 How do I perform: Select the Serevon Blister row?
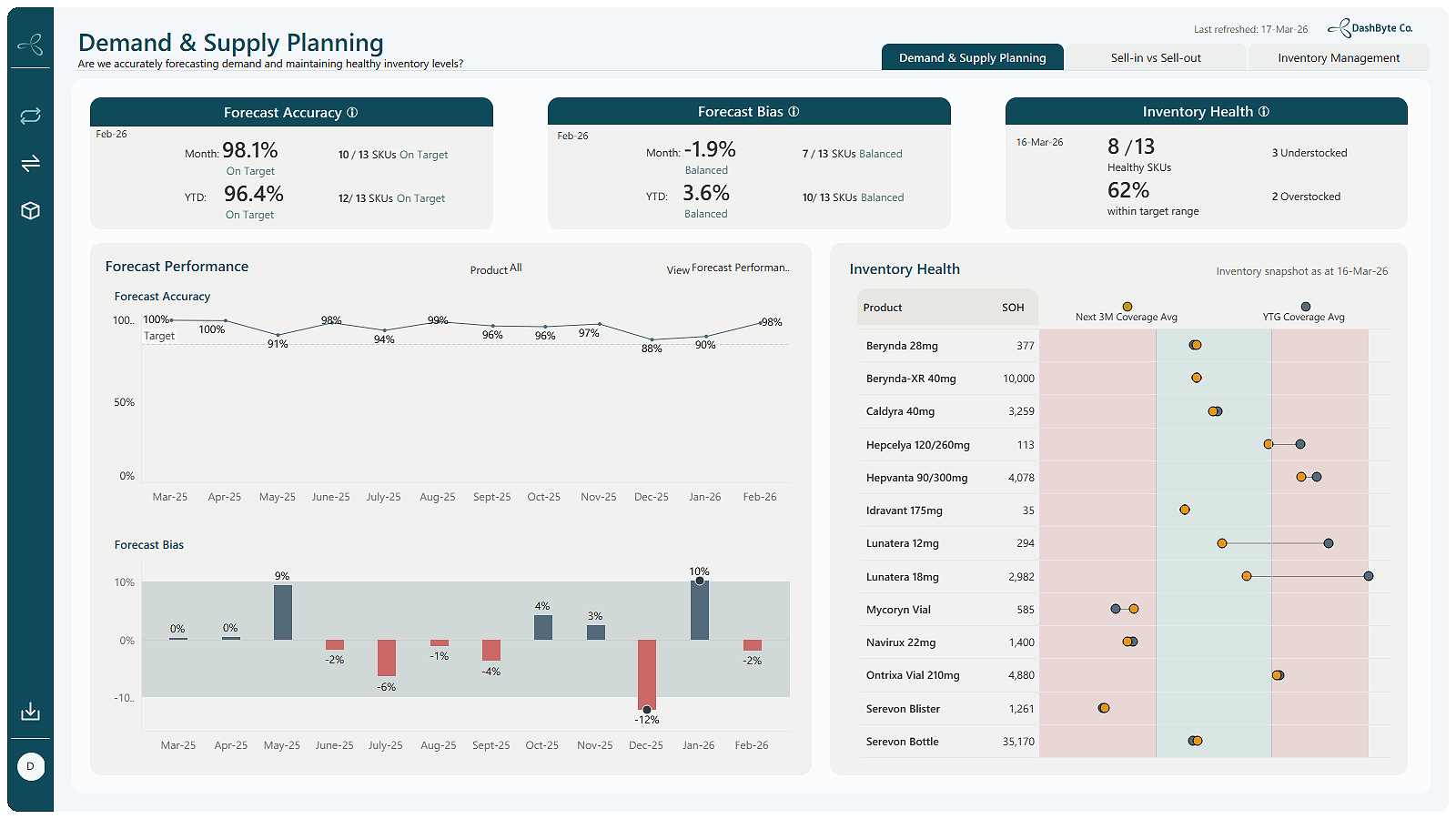tap(1124, 709)
